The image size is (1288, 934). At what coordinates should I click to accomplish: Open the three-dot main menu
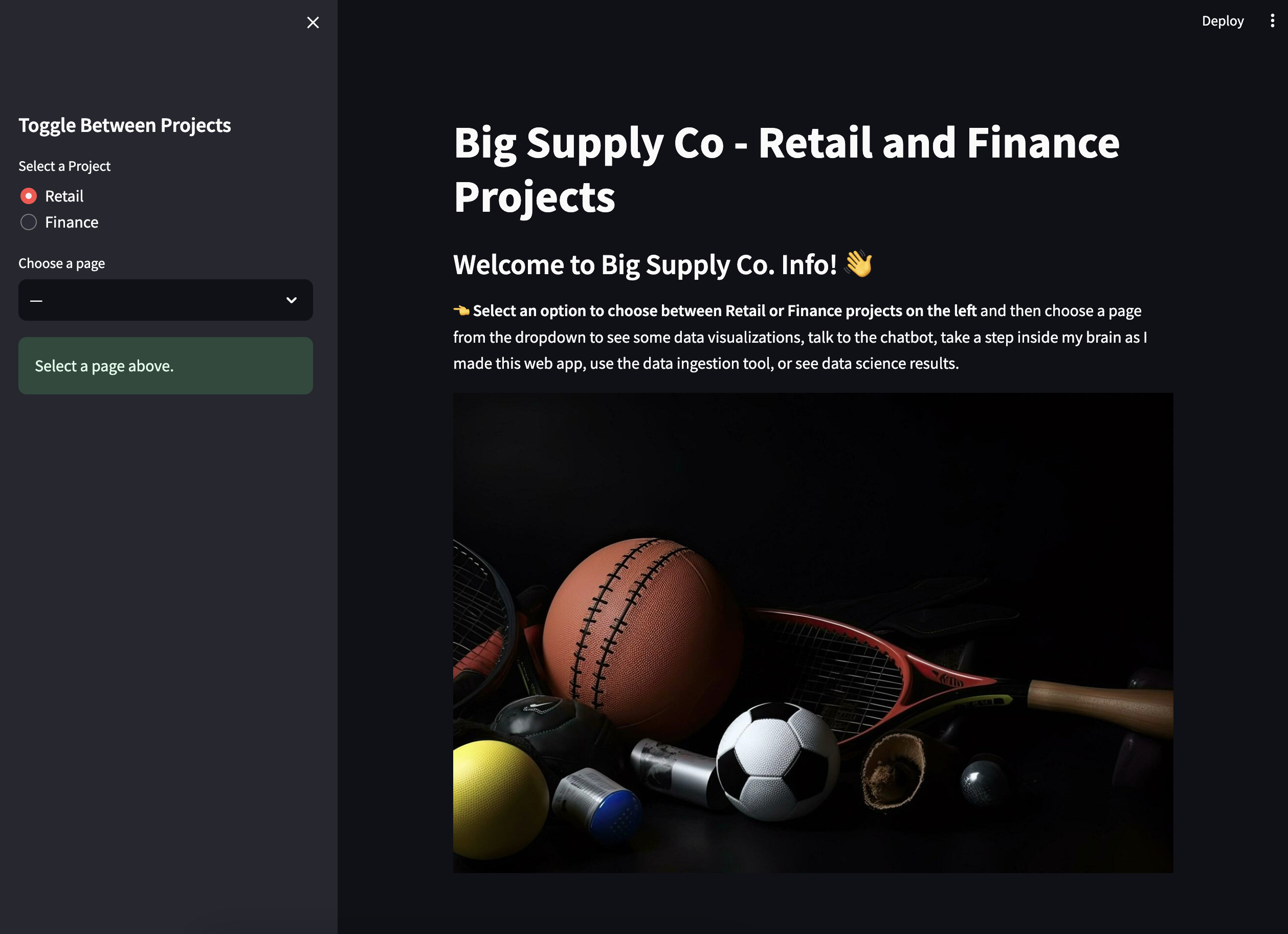point(1272,21)
